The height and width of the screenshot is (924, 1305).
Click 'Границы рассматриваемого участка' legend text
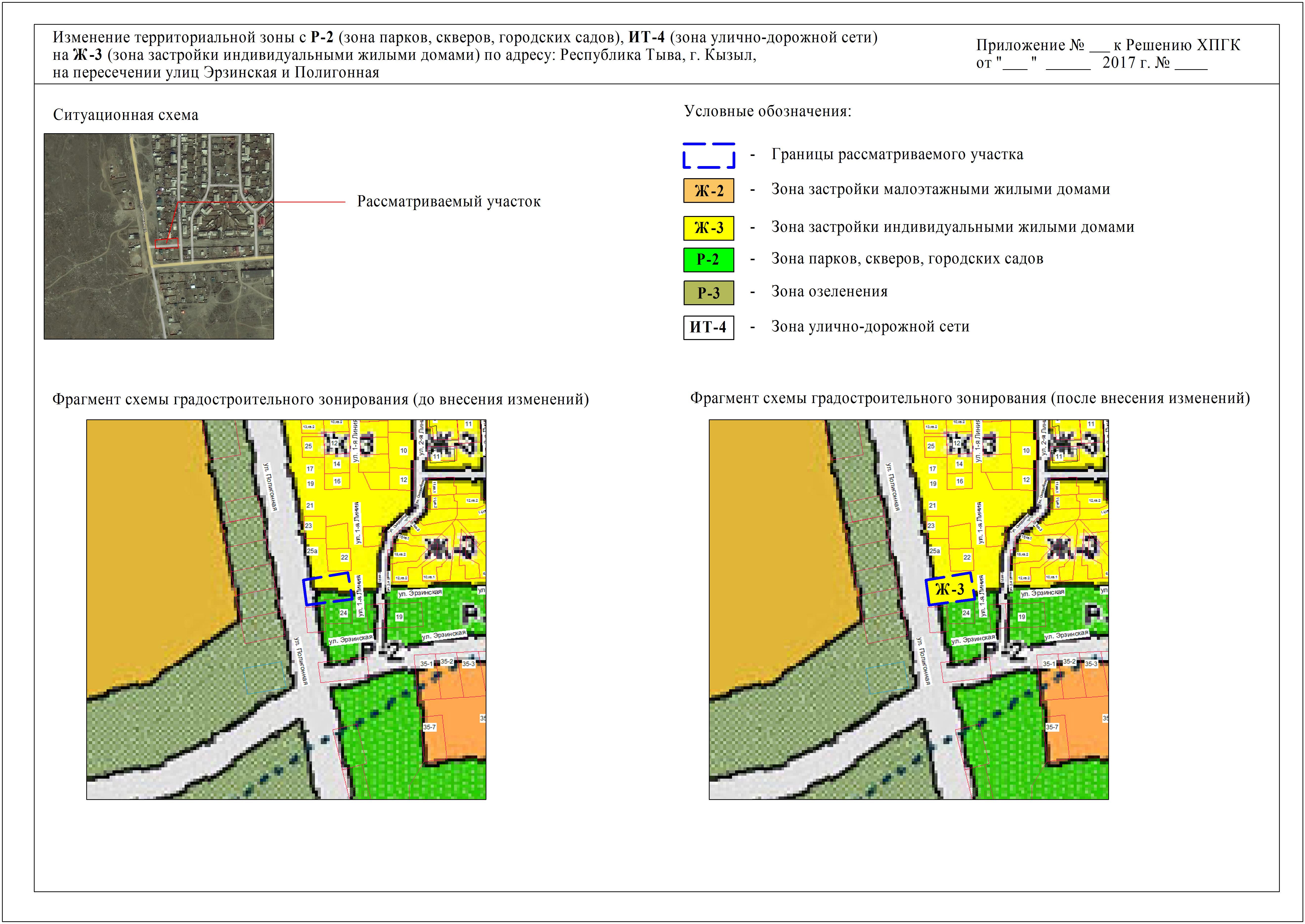[x=897, y=154]
